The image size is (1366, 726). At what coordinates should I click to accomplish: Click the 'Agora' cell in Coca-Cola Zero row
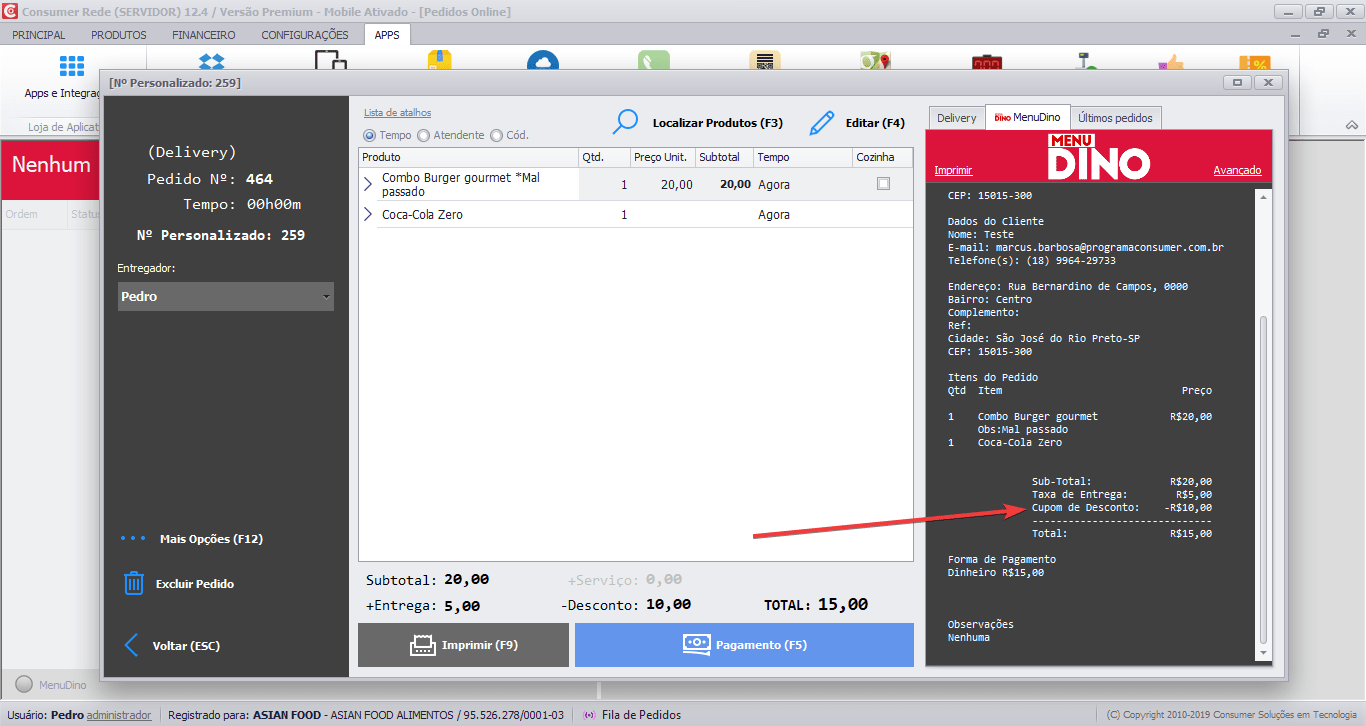(803, 215)
